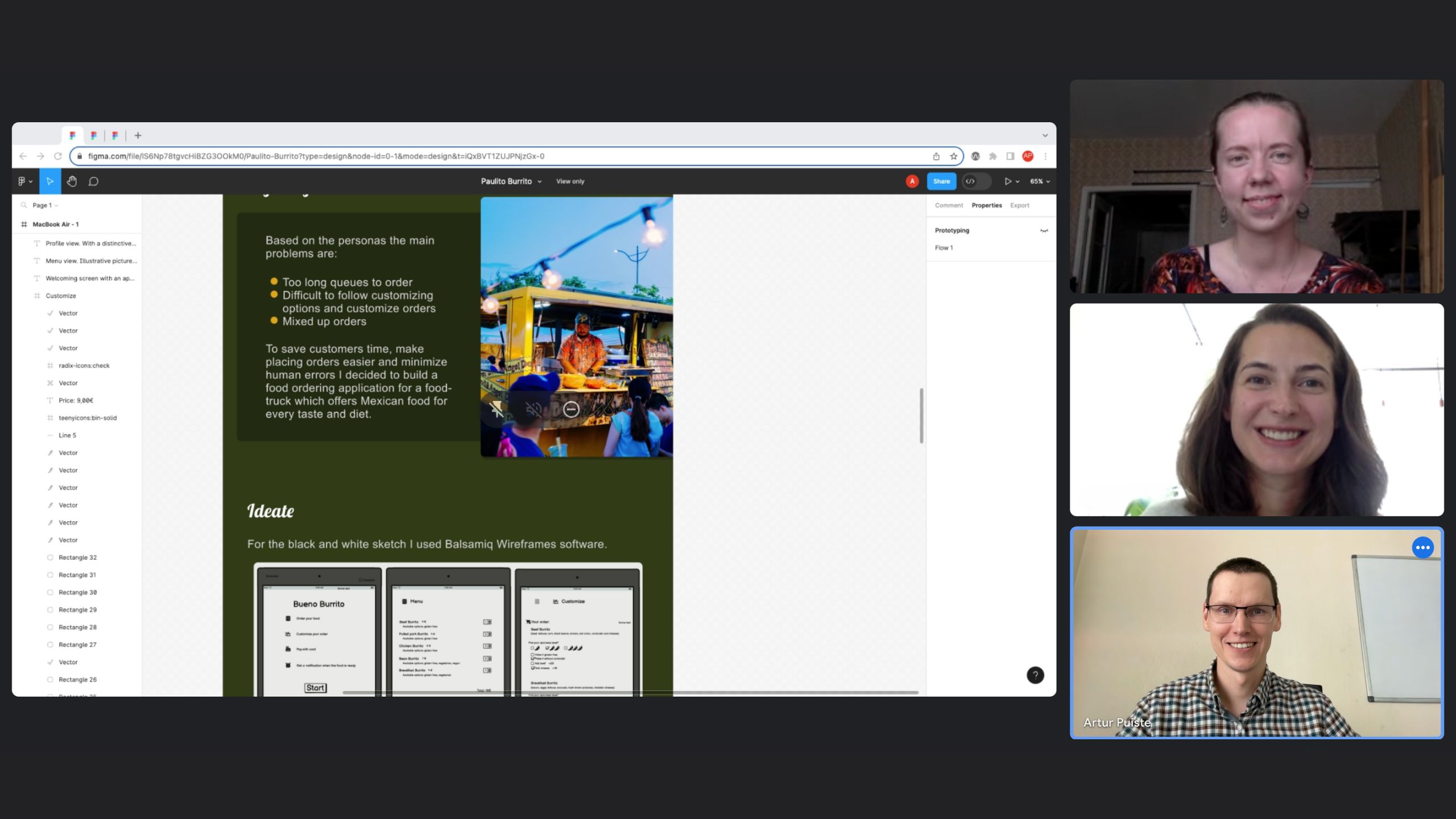The height and width of the screenshot is (819, 1456).
Task: Switch to the Export tab
Action: click(x=1019, y=205)
